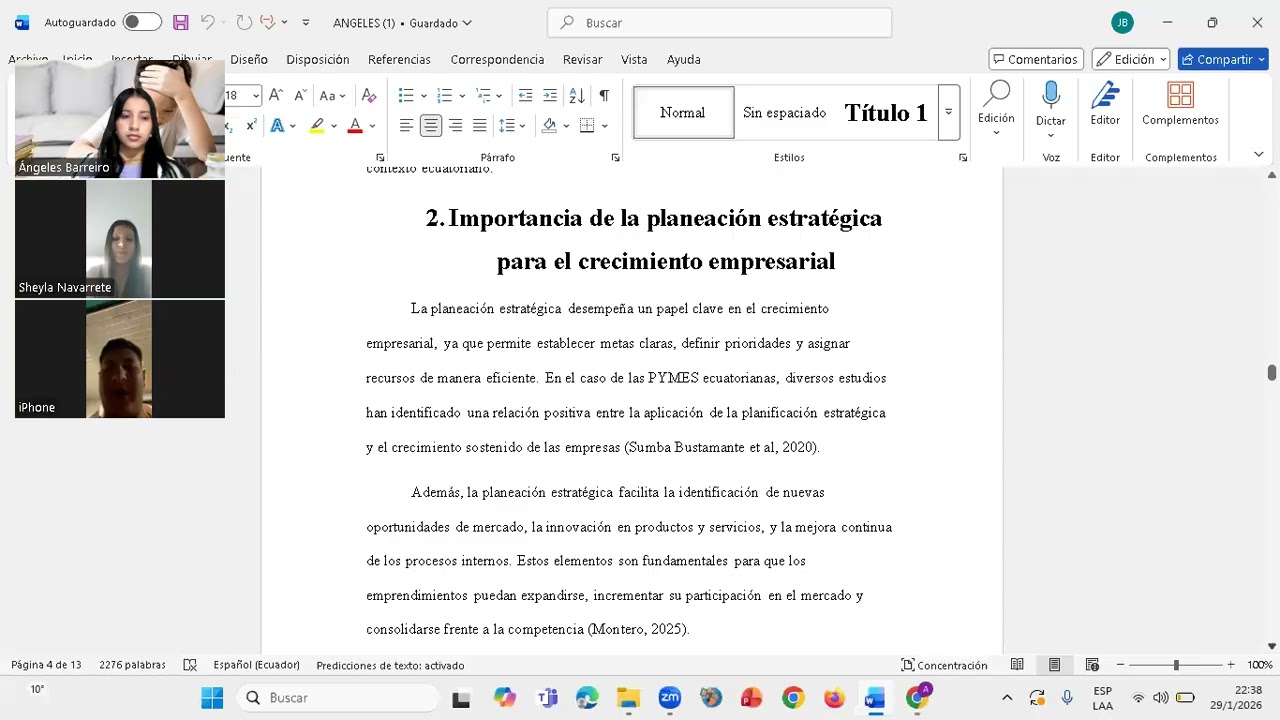Click the Buscar search field in title bar
Screen dimensions: 1280x720
(720, 22)
